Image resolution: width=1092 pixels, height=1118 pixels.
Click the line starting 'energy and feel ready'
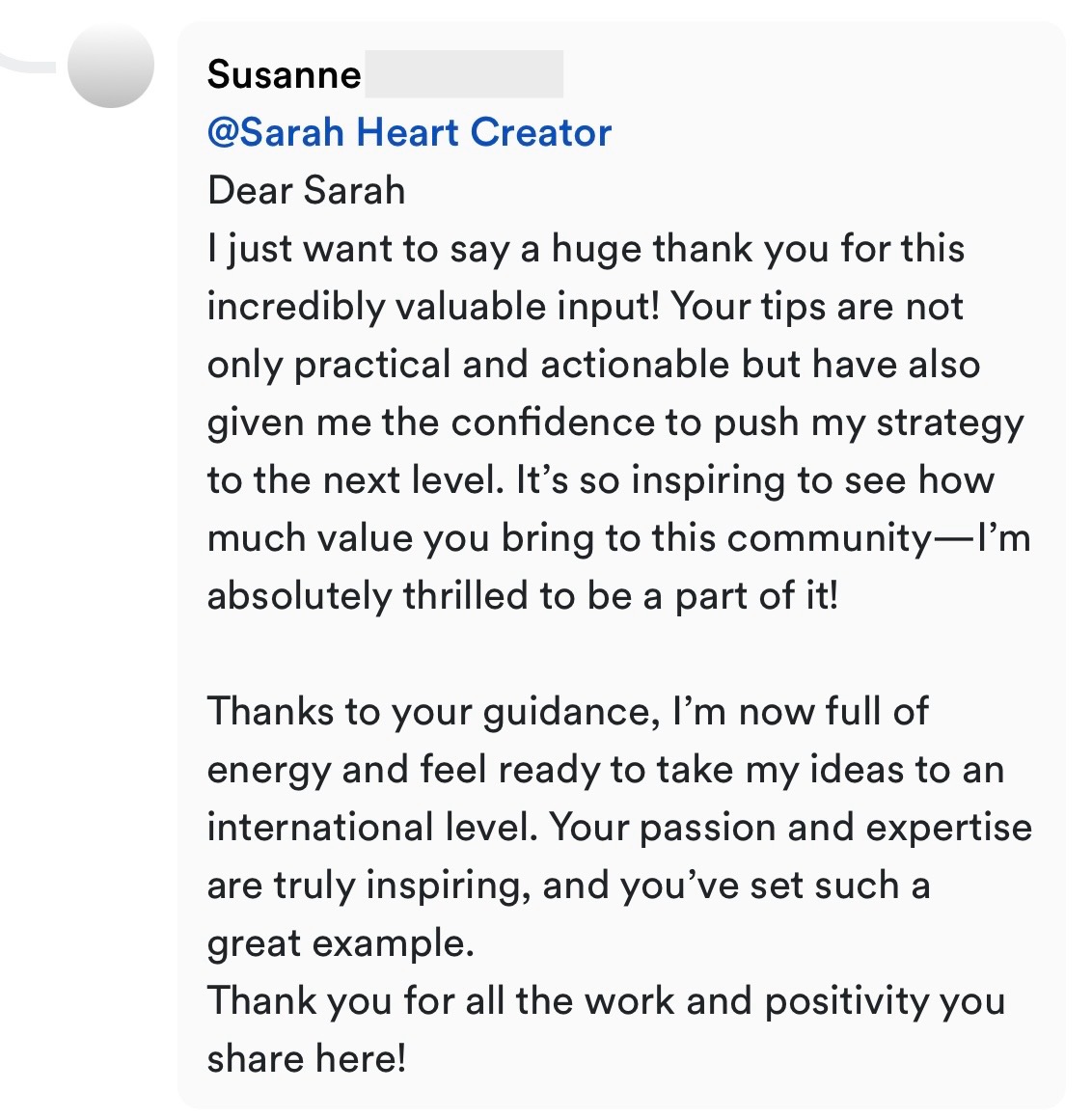(606, 770)
